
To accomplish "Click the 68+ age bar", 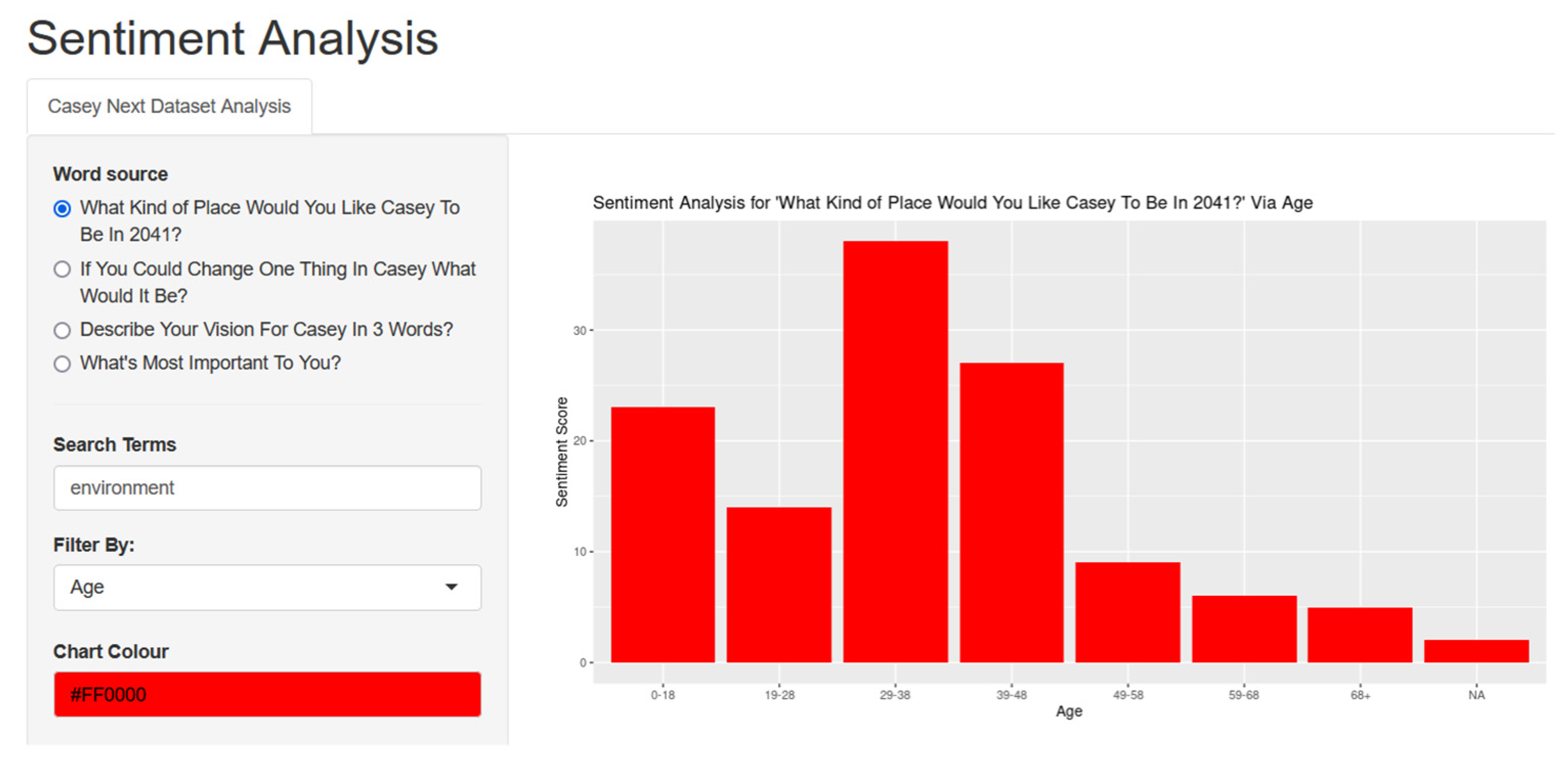I will [x=1360, y=635].
